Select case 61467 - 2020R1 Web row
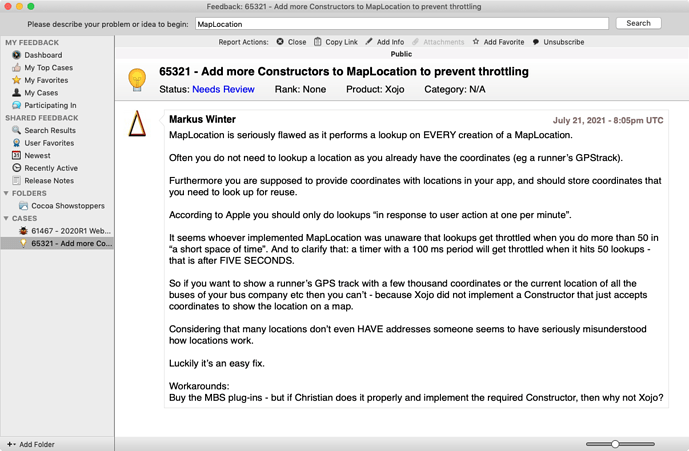689x451 pixels. point(57,231)
